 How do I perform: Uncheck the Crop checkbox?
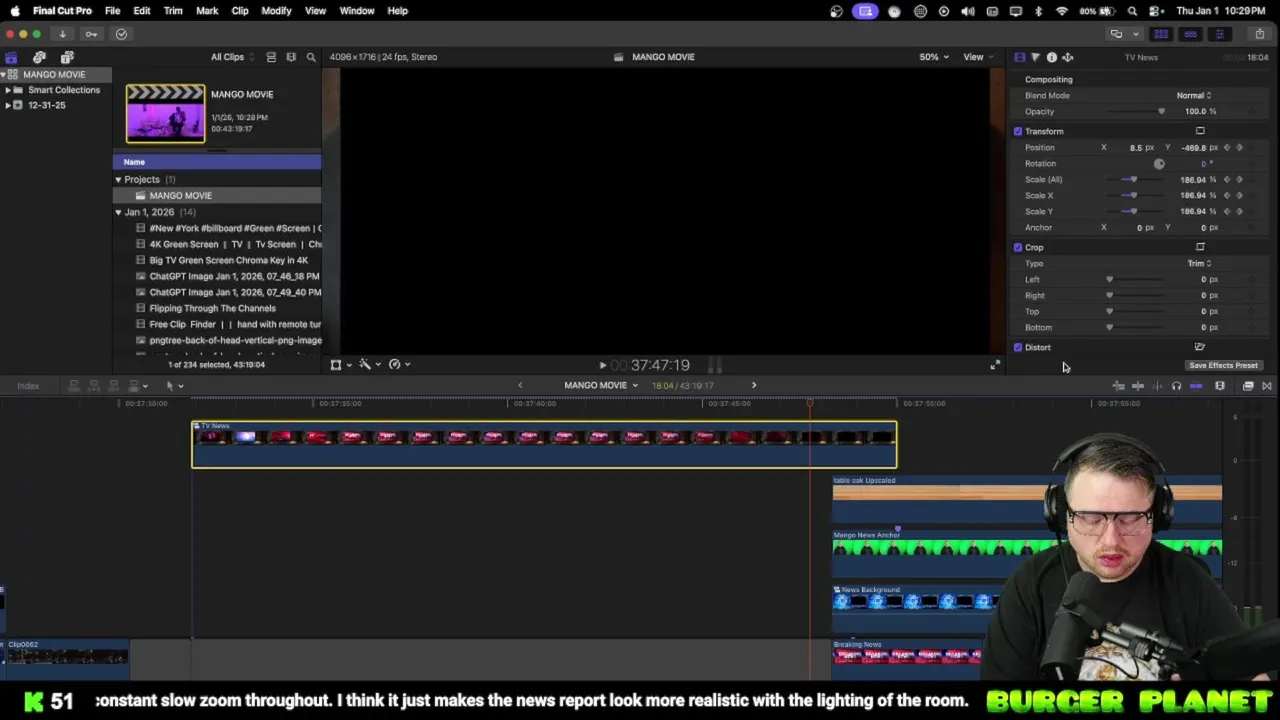pos(1018,247)
